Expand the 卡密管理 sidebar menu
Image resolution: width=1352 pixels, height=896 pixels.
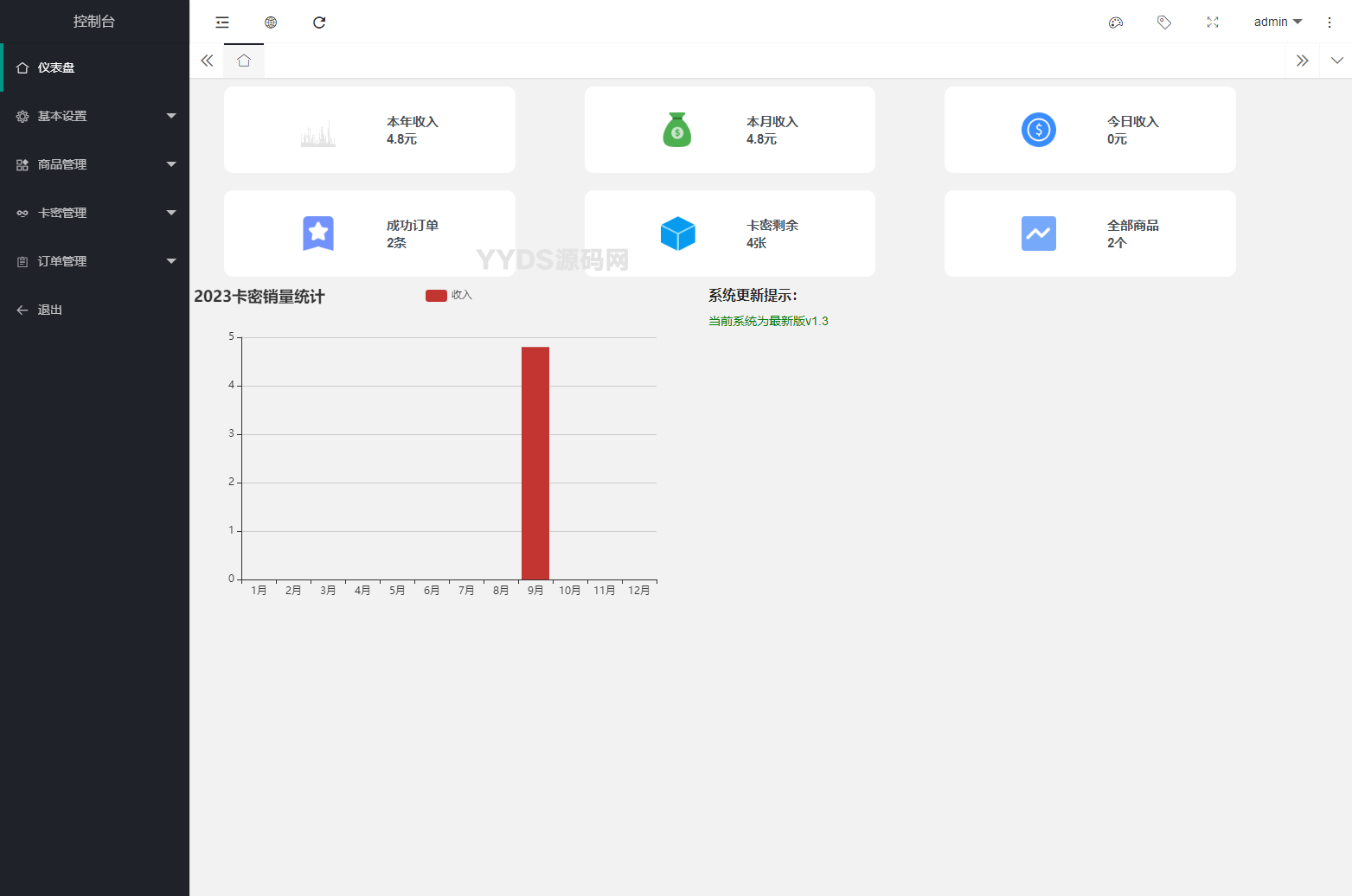[94, 213]
